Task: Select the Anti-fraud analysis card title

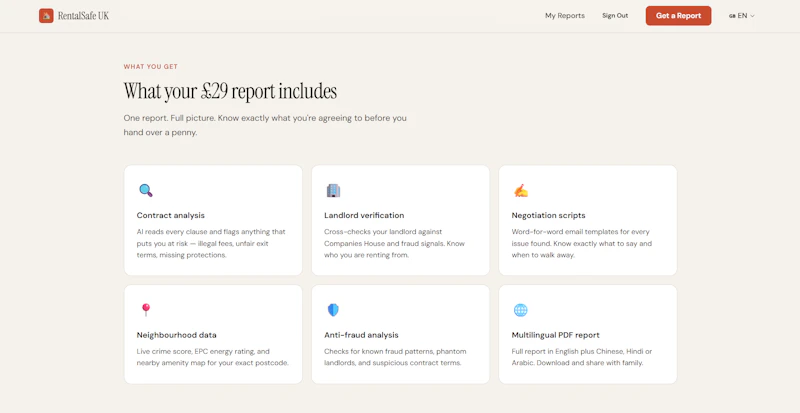Action: [361, 335]
